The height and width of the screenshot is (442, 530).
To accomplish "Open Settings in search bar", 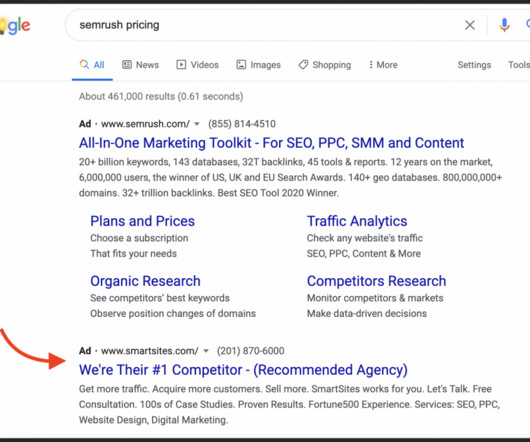I will pos(474,65).
